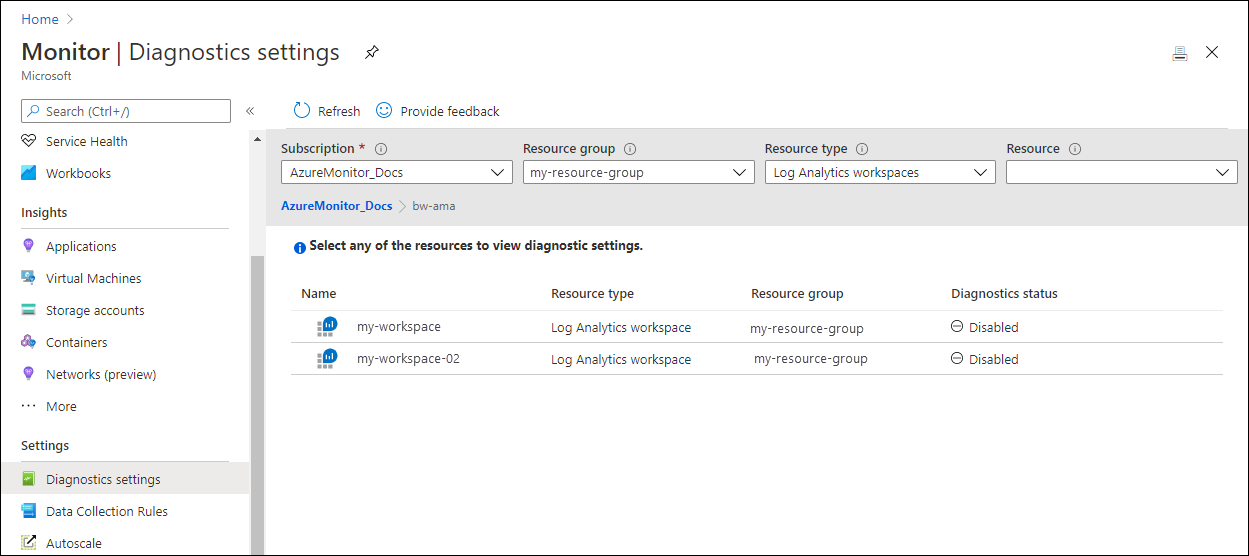Screen dimensions: 1249x556
Task: Click the pin icon beside Diagnostics settings title
Action: [372, 53]
